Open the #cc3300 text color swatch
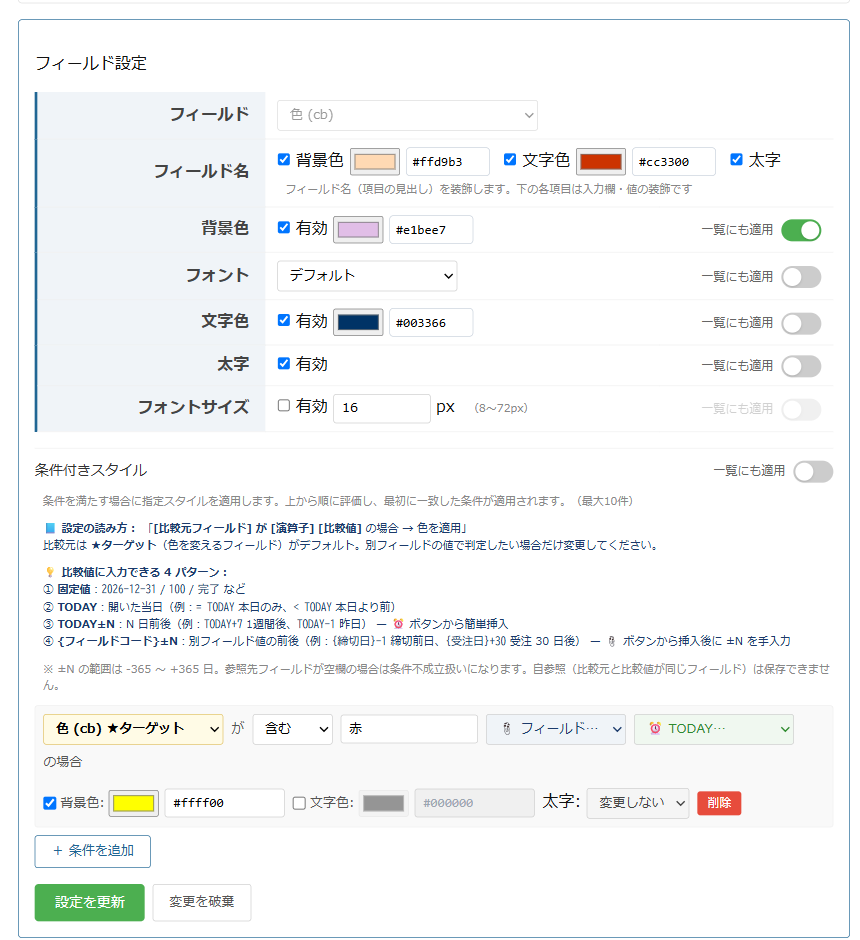 601,162
